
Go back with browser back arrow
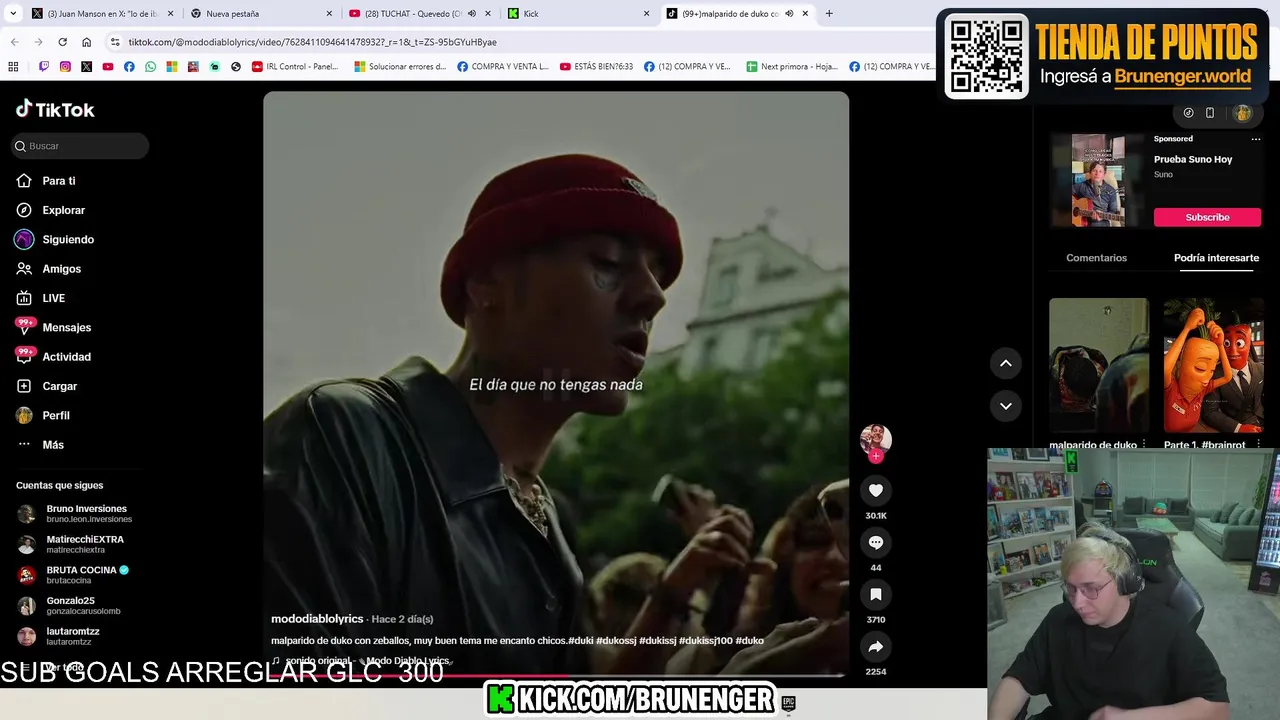[14, 42]
